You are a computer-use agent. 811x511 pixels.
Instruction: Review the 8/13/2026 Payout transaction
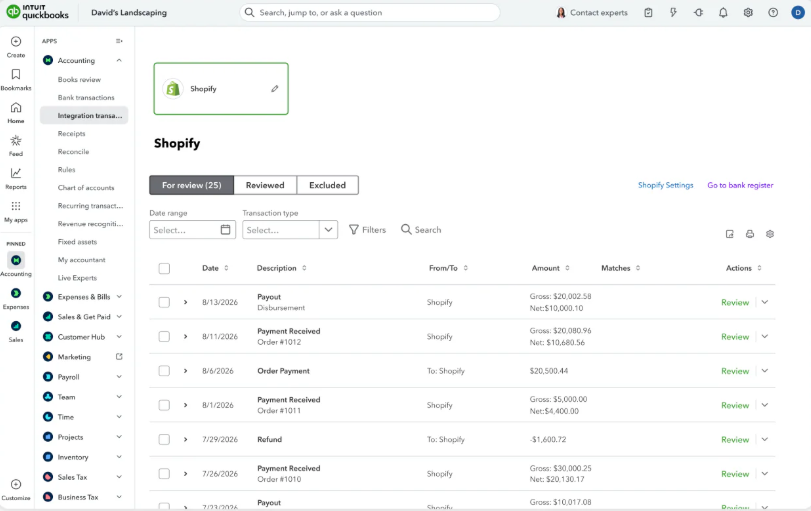pyautogui.click(x=735, y=303)
